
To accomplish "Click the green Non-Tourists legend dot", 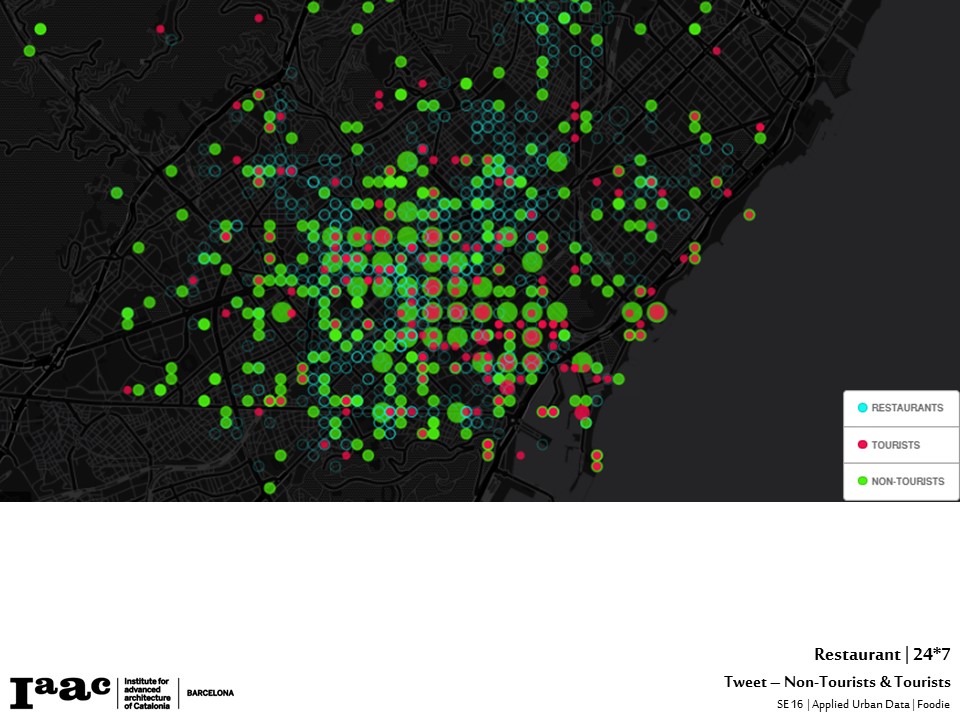I will point(862,481).
